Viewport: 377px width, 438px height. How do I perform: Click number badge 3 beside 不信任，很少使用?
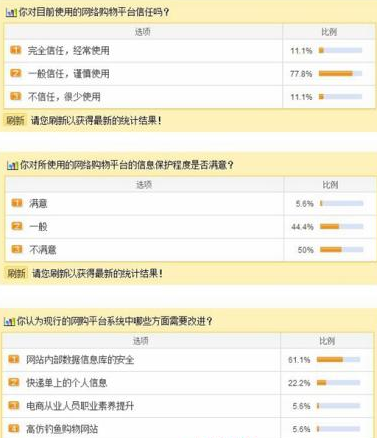point(16,97)
